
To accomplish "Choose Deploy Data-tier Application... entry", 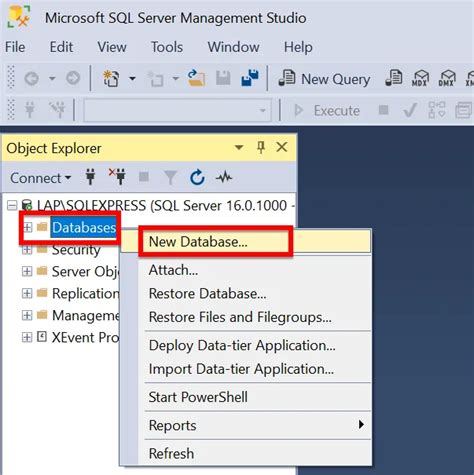I will click(246, 345).
